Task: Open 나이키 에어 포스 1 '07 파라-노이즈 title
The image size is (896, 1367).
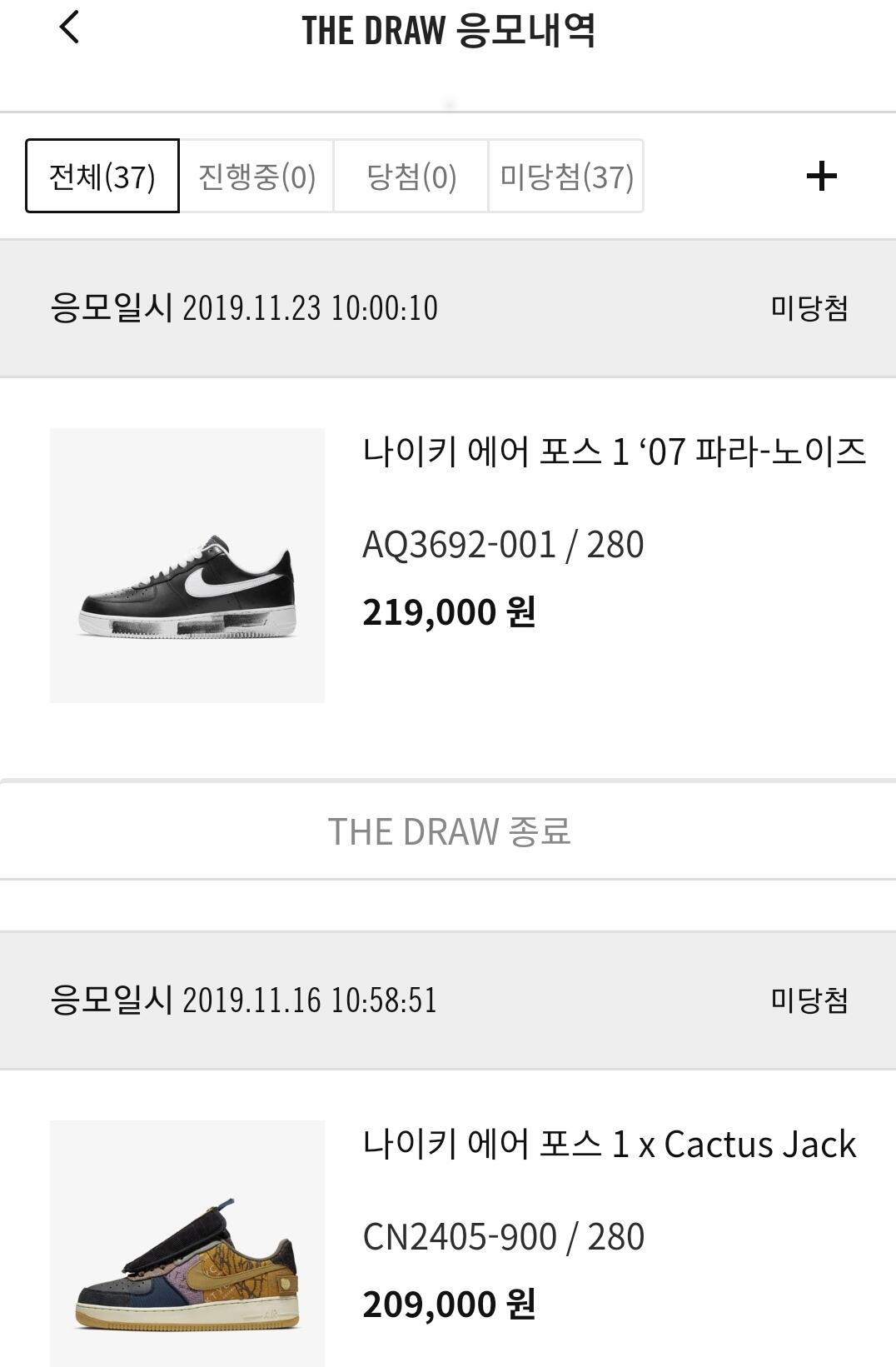Action: (x=615, y=452)
